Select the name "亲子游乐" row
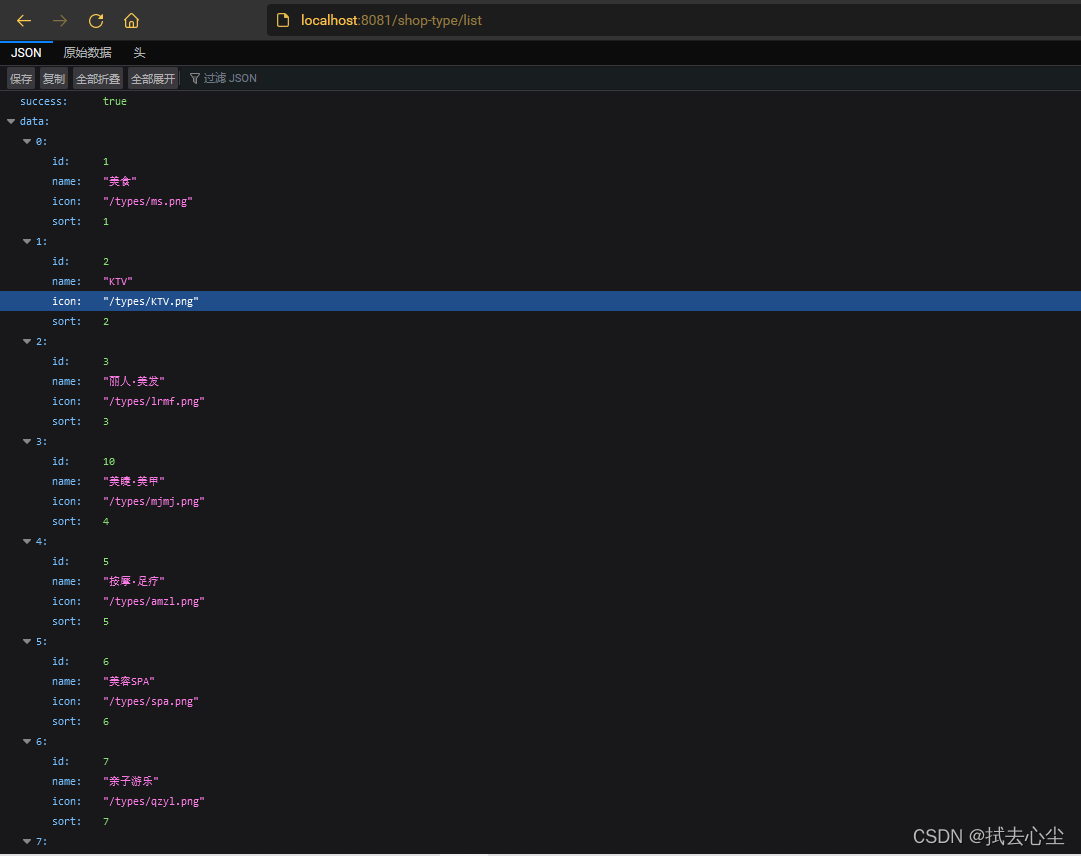 tap(540, 781)
